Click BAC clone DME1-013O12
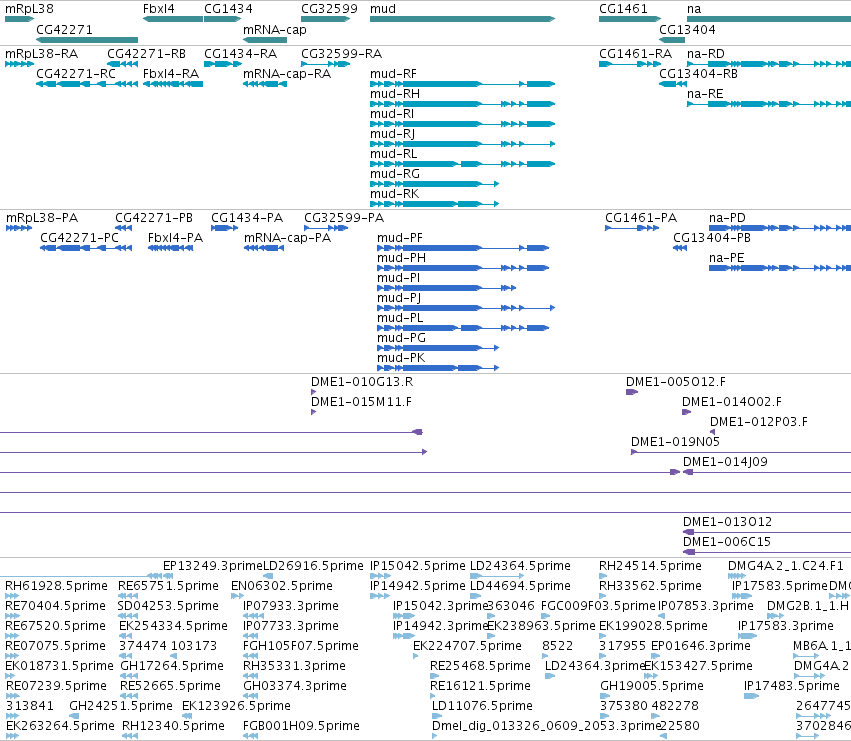 point(767,532)
